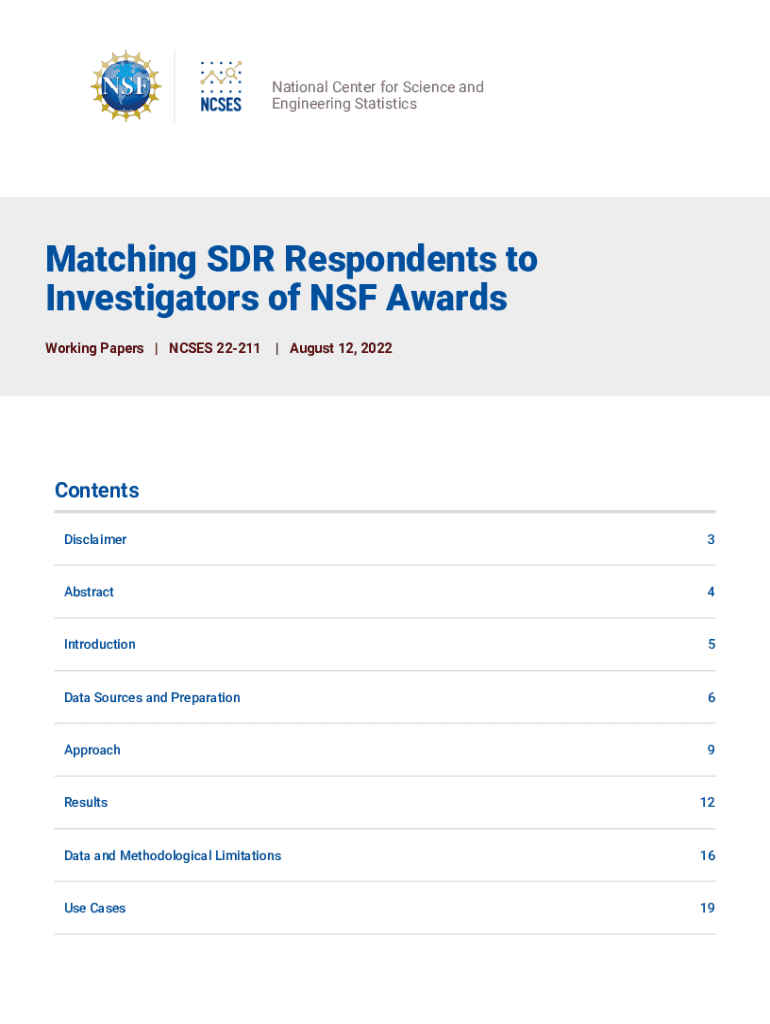Click page number 12 beside Results
Viewport: 770px width, 1024px height.
point(707,802)
